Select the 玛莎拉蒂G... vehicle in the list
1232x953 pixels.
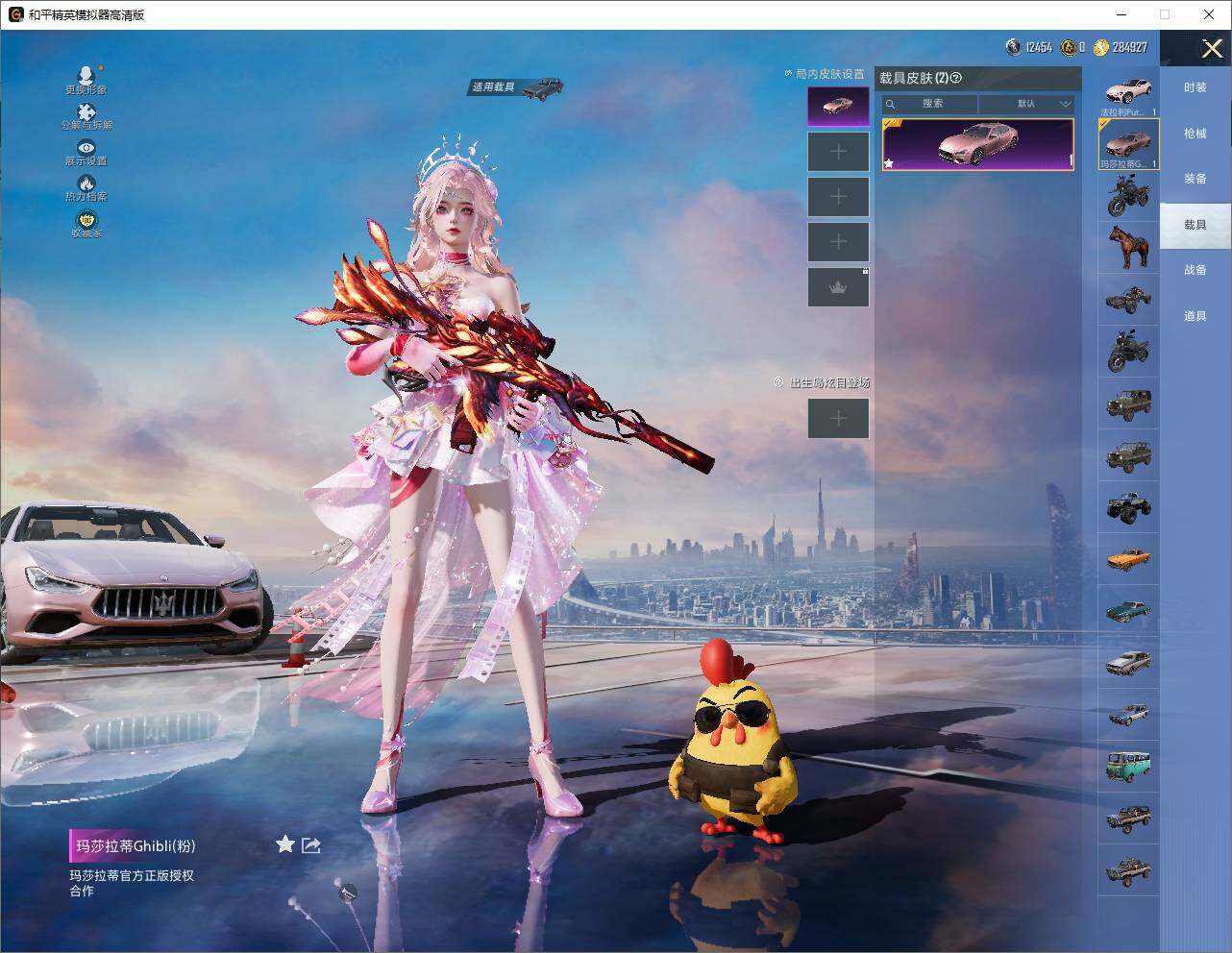(x=1129, y=144)
